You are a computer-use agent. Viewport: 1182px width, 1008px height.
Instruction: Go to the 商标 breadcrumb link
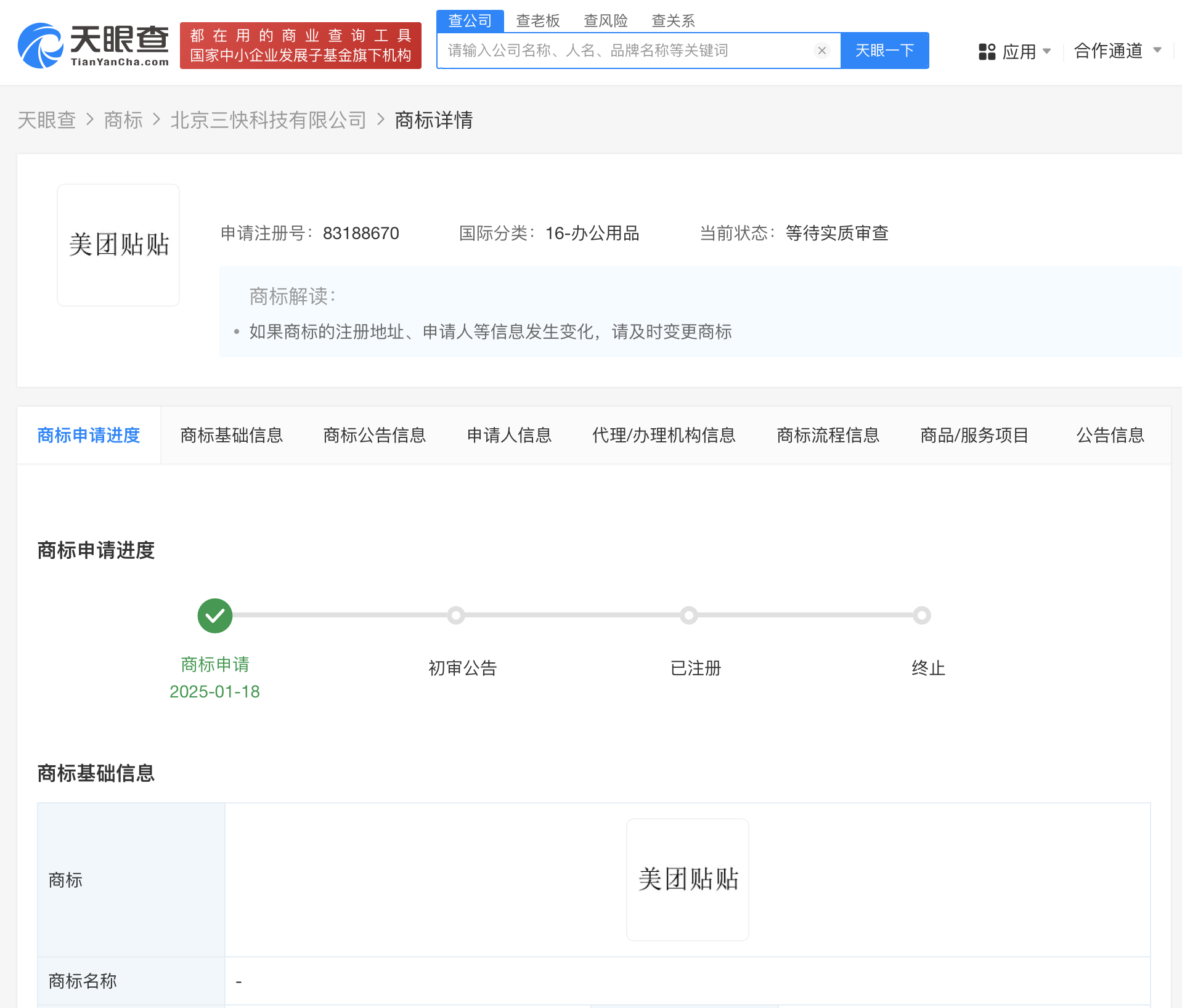123,120
